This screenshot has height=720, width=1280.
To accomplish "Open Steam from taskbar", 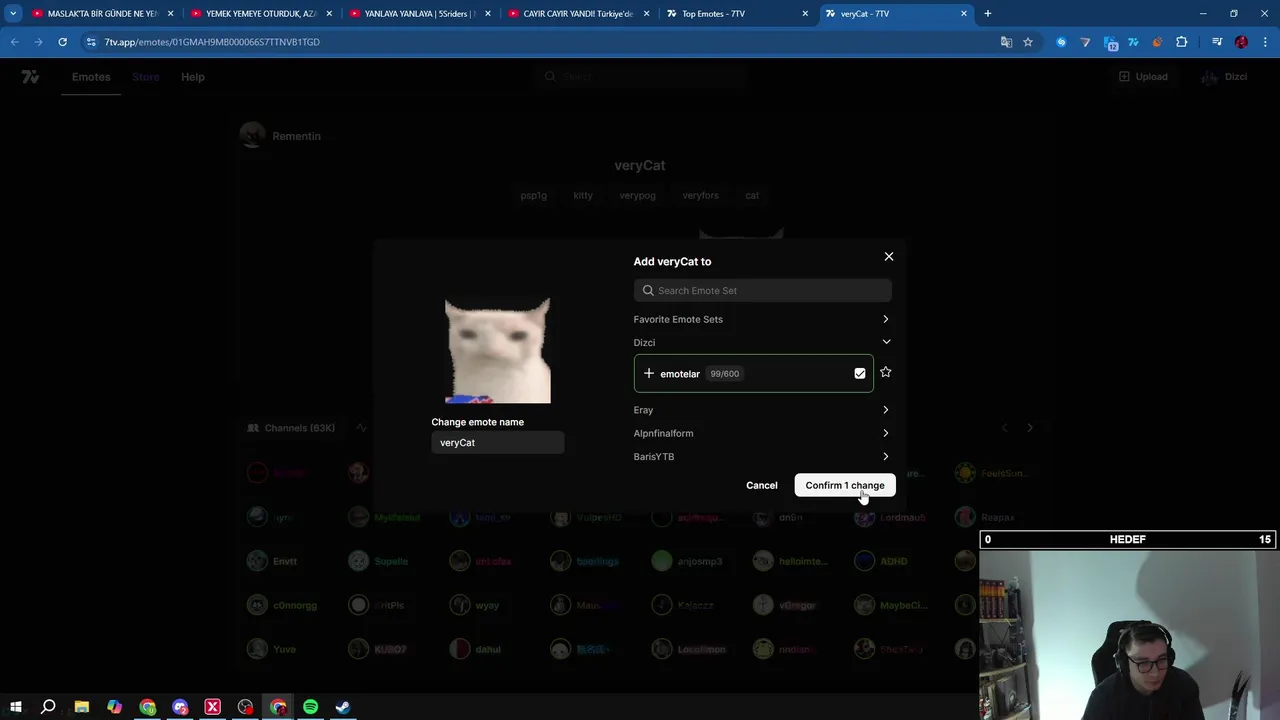I will tap(343, 707).
